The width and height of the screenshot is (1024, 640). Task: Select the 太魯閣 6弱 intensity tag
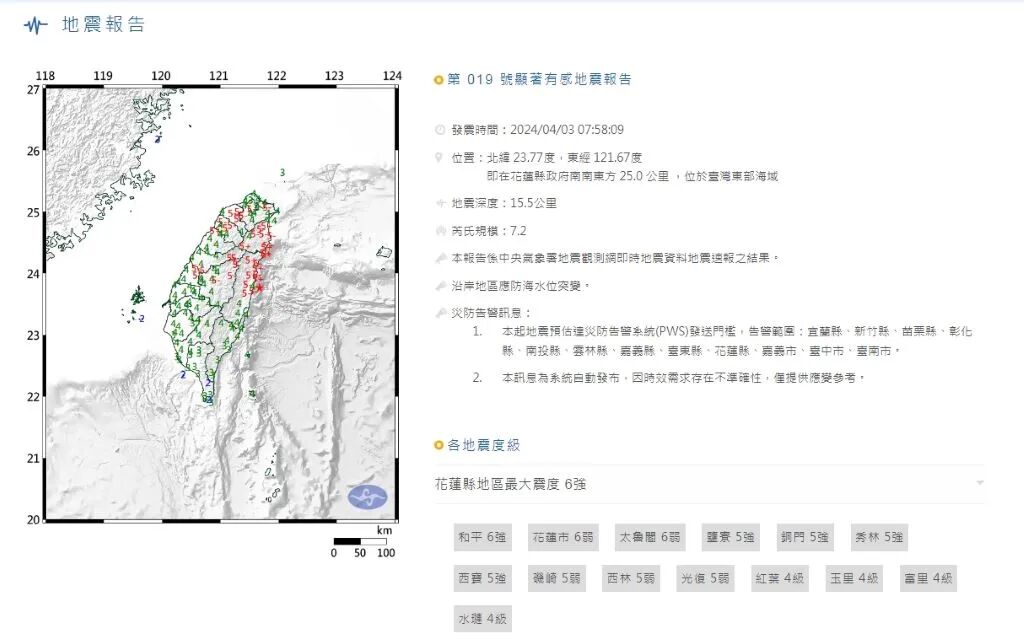click(650, 537)
